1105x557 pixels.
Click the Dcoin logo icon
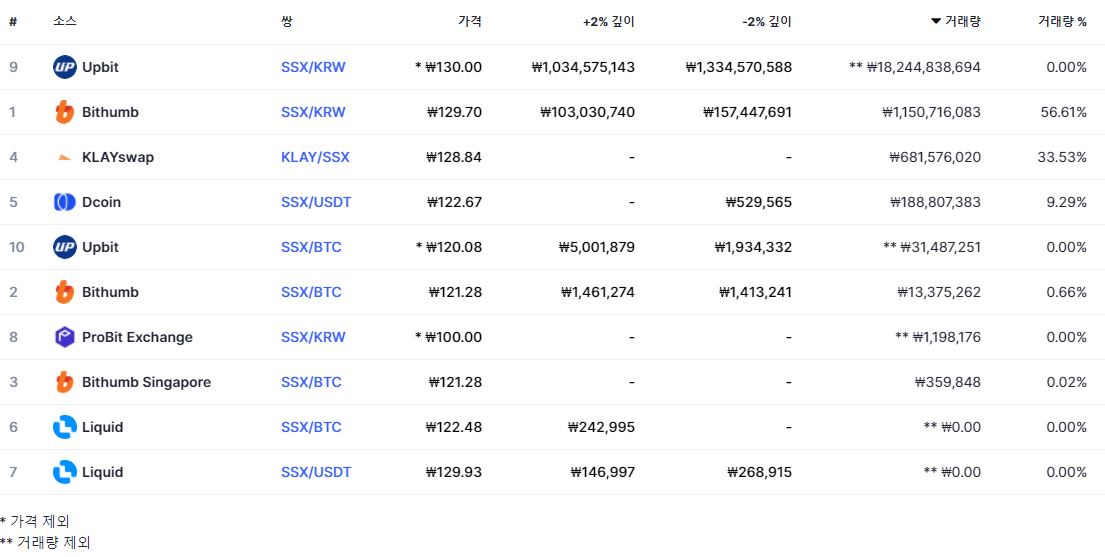tap(65, 202)
